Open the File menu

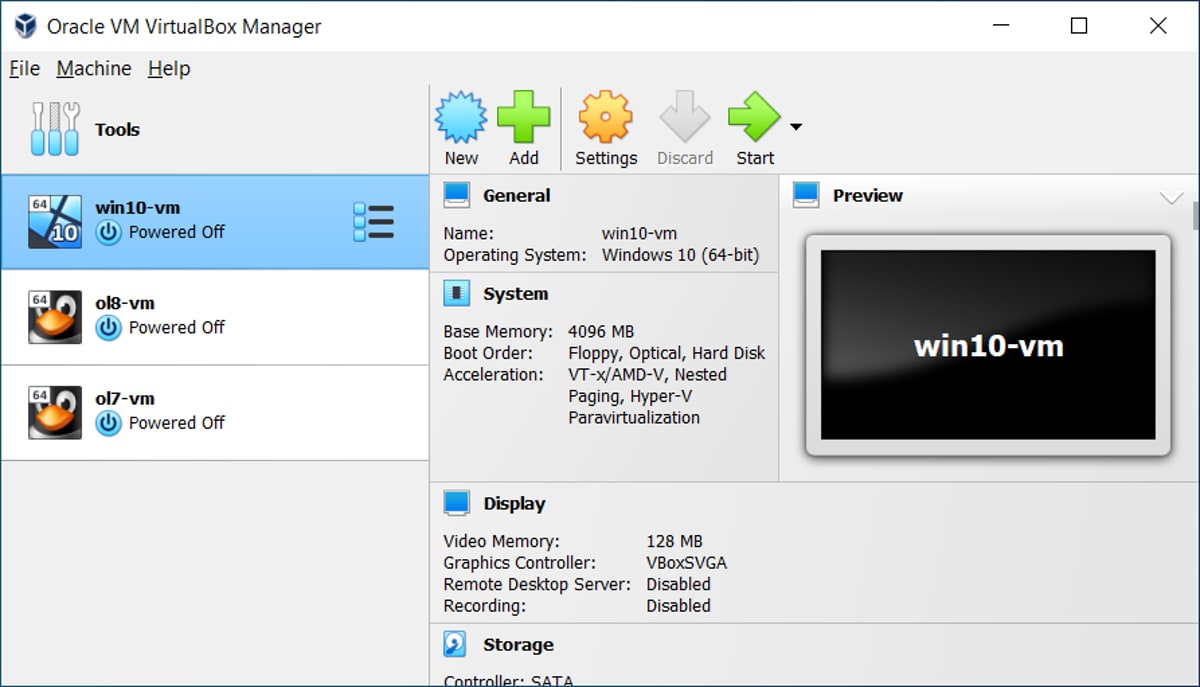(23, 68)
